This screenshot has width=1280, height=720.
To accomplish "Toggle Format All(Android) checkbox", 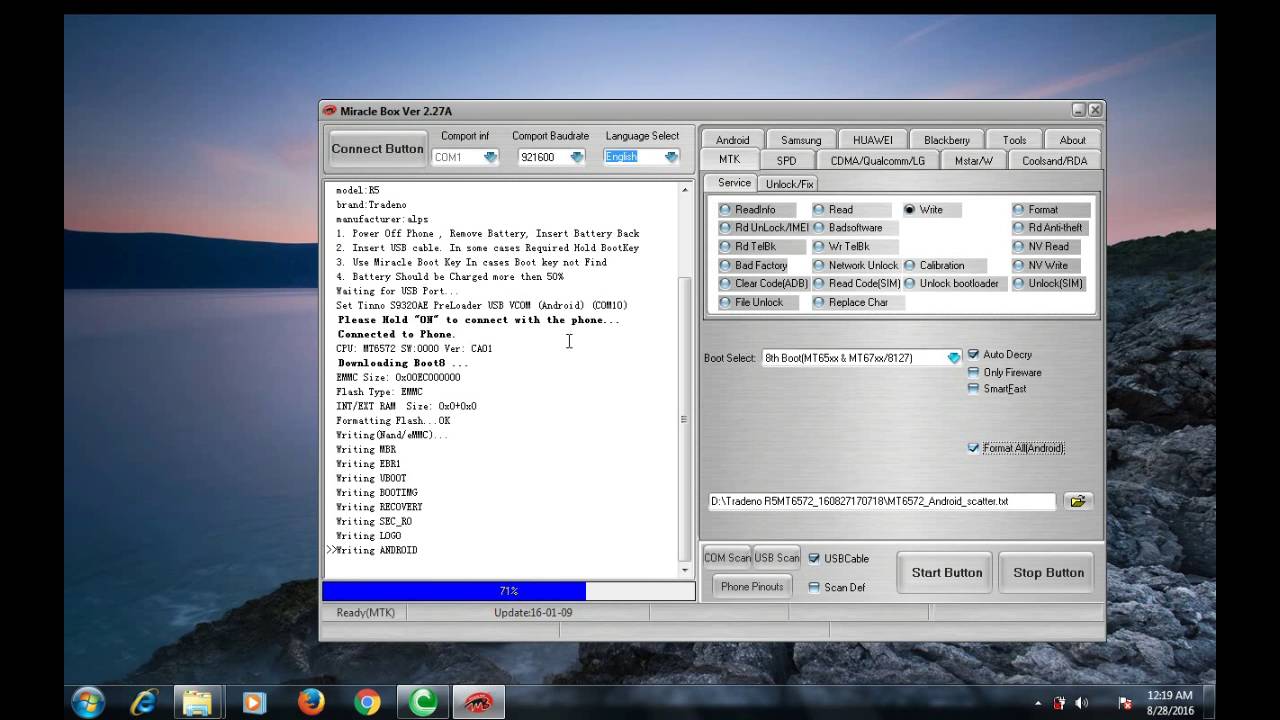I will (x=973, y=448).
